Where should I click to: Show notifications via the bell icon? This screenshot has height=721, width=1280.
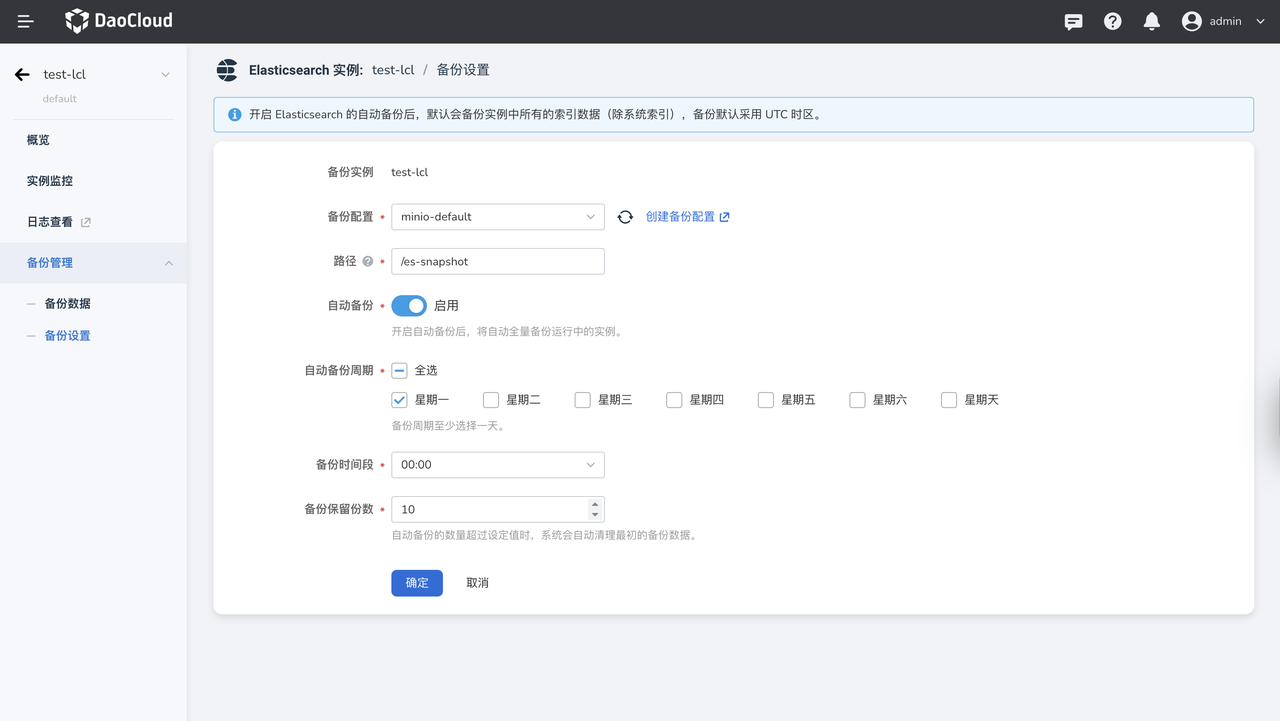click(1151, 21)
